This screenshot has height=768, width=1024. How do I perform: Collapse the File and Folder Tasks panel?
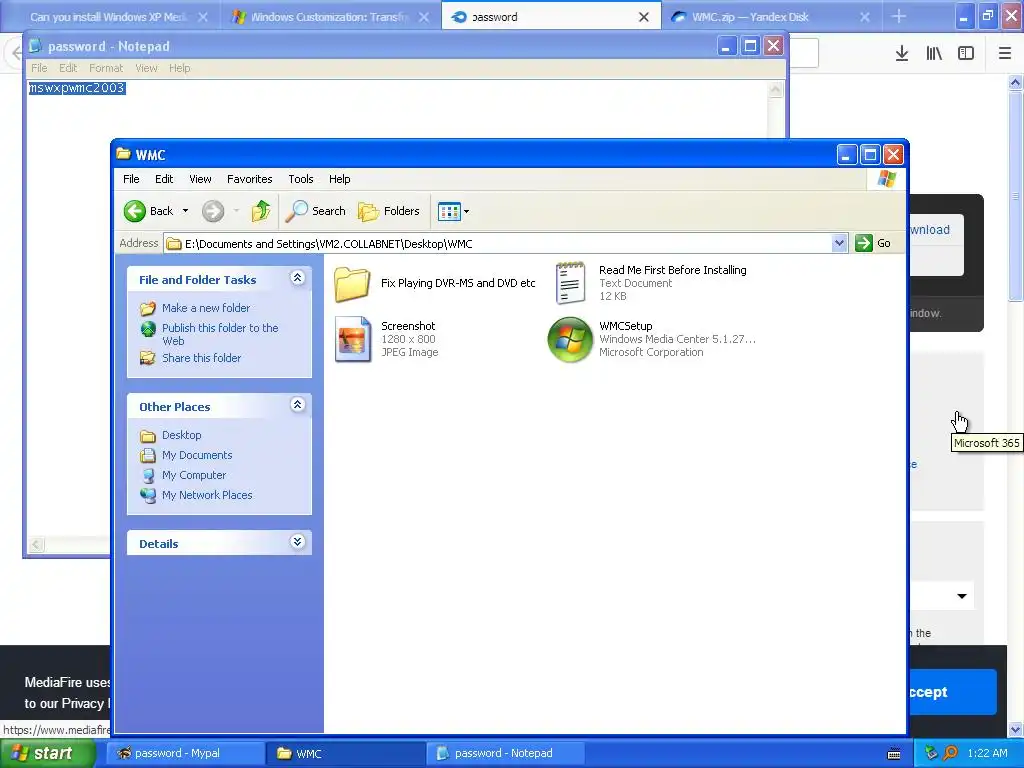[x=297, y=278]
